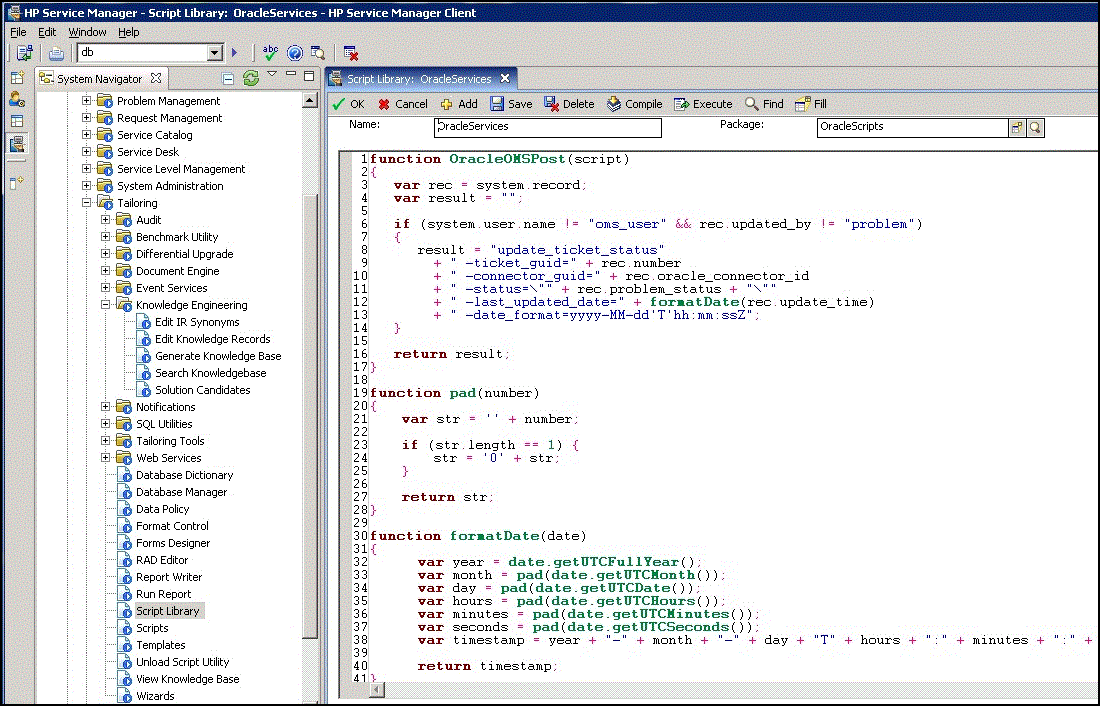Click the Find magnifier beside Package field
This screenshot has height=706, width=1100.
pyautogui.click(x=1033, y=127)
